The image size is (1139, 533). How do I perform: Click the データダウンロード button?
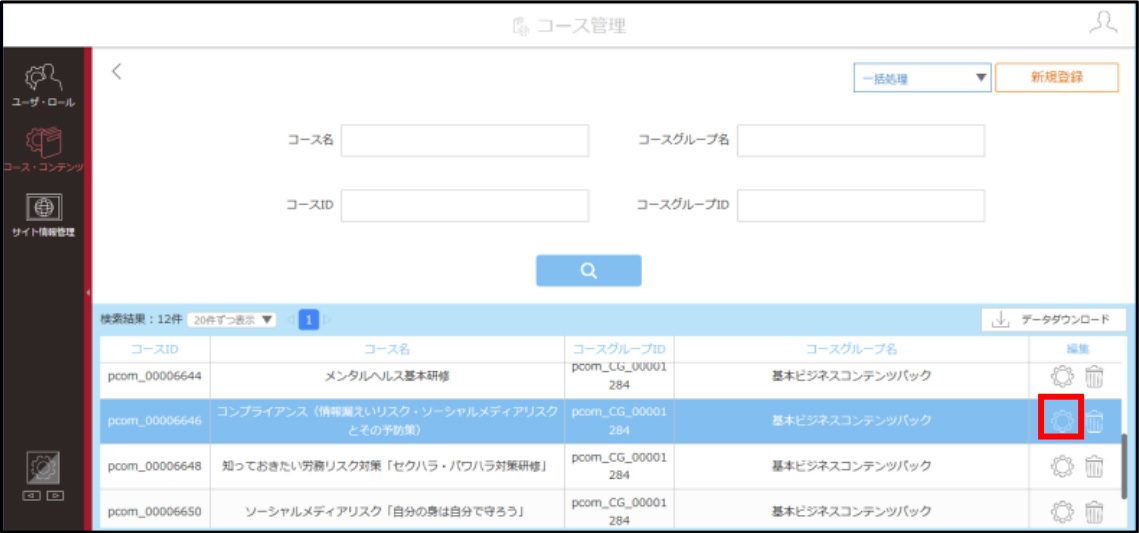tap(1054, 320)
